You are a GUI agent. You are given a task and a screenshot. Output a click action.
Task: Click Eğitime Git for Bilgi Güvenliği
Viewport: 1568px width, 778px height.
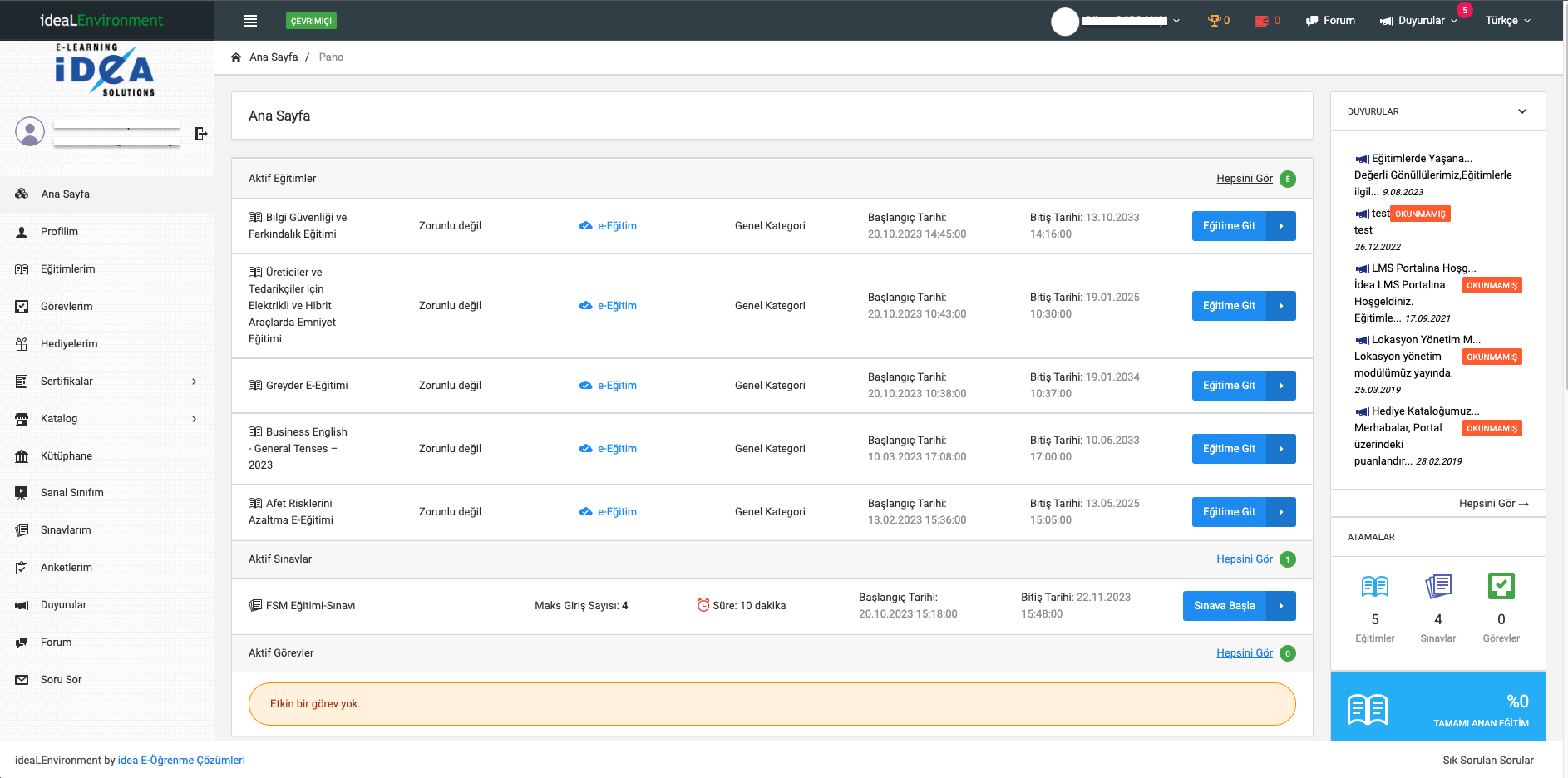[1243, 226]
